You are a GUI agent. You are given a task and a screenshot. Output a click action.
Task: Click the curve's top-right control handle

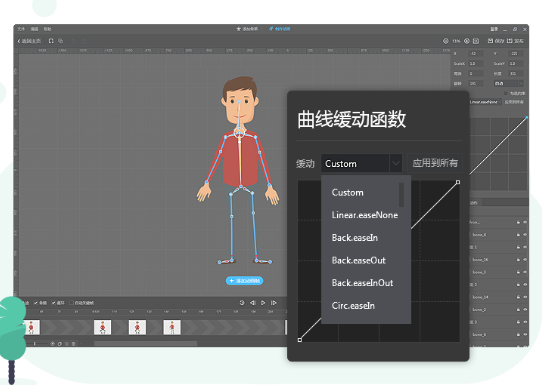(x=458, y=182)
